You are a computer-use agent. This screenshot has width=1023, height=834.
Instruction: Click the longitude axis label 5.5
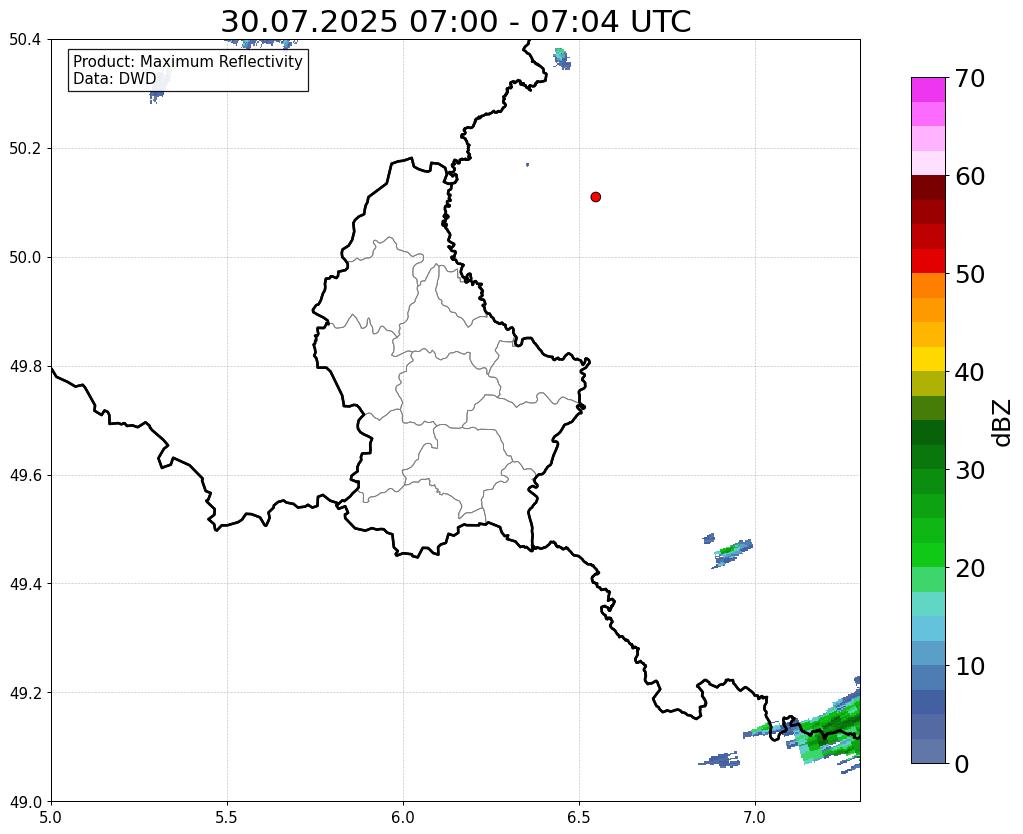coord(227,818)
